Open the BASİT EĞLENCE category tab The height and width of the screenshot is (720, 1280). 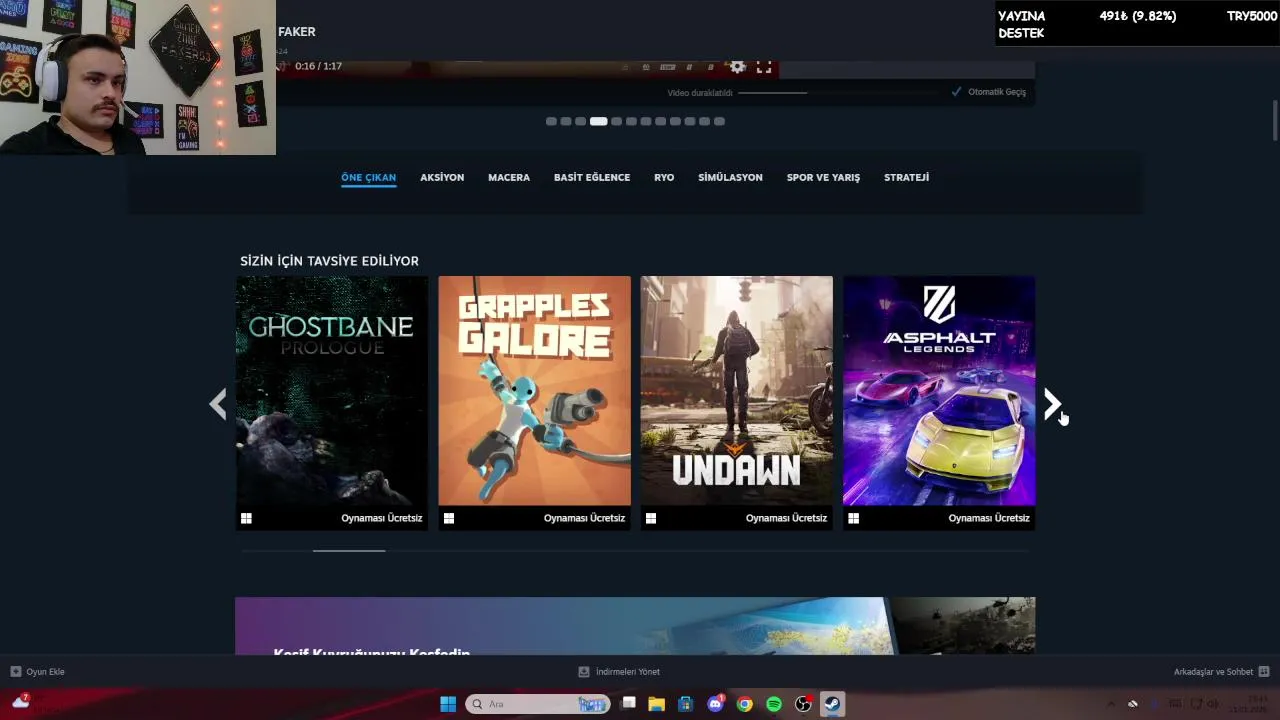[x=592, y=177]
